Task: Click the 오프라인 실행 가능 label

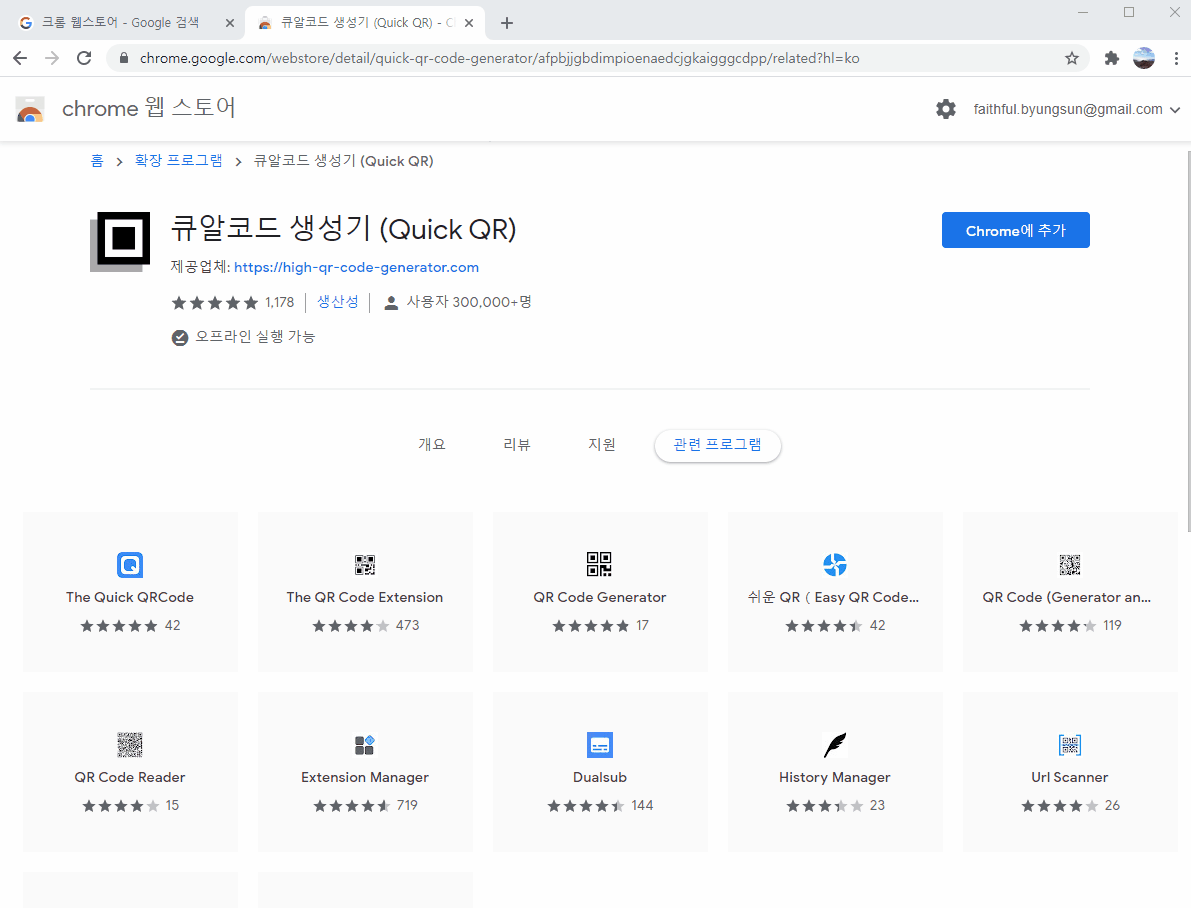Action: 255,337
